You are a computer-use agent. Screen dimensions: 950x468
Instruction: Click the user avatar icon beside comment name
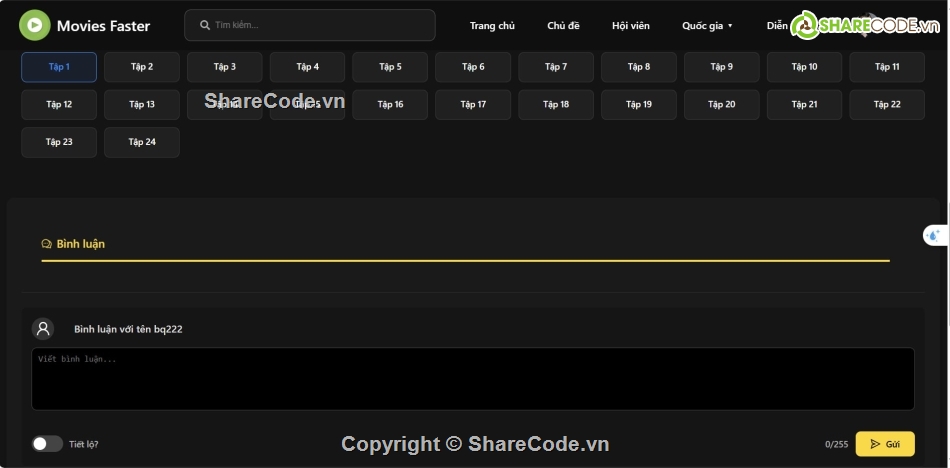click(43, 329)
